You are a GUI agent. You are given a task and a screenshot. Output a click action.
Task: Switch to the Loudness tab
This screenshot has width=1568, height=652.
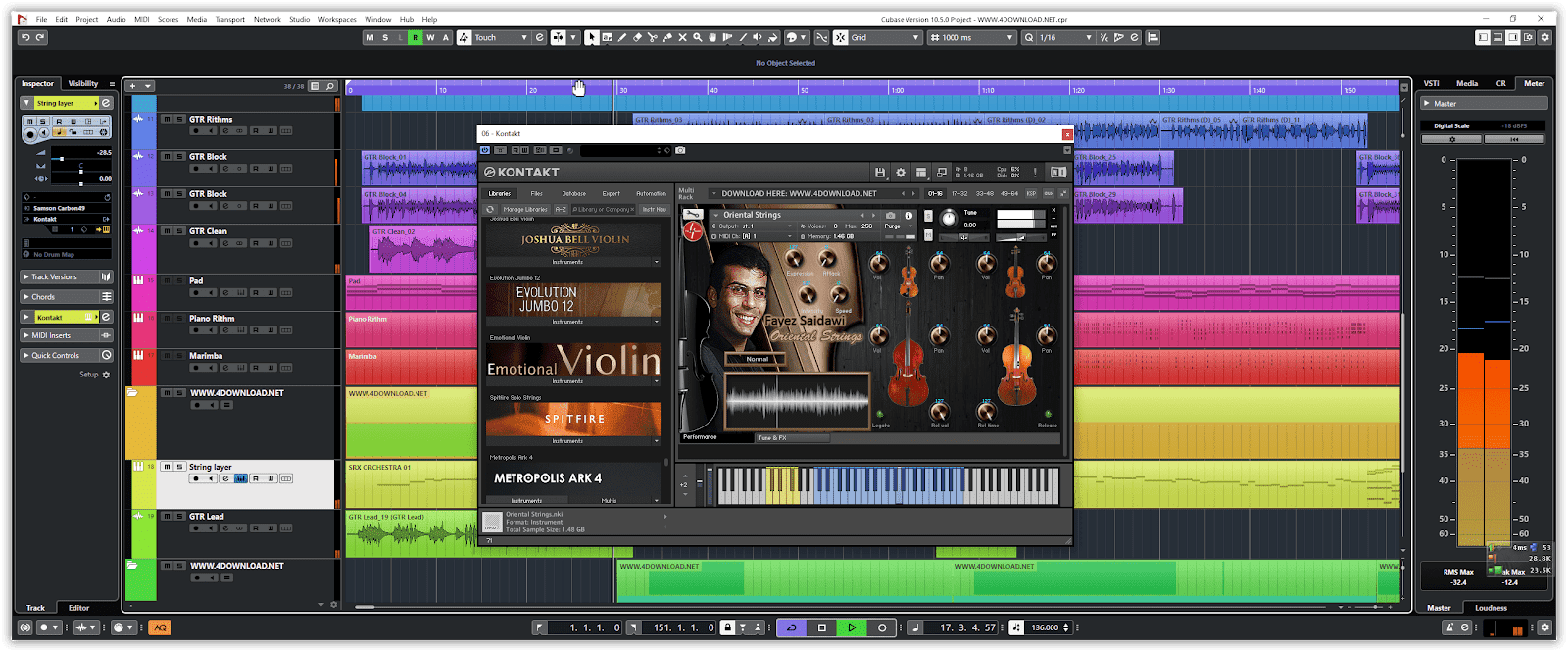(1491, 608)
